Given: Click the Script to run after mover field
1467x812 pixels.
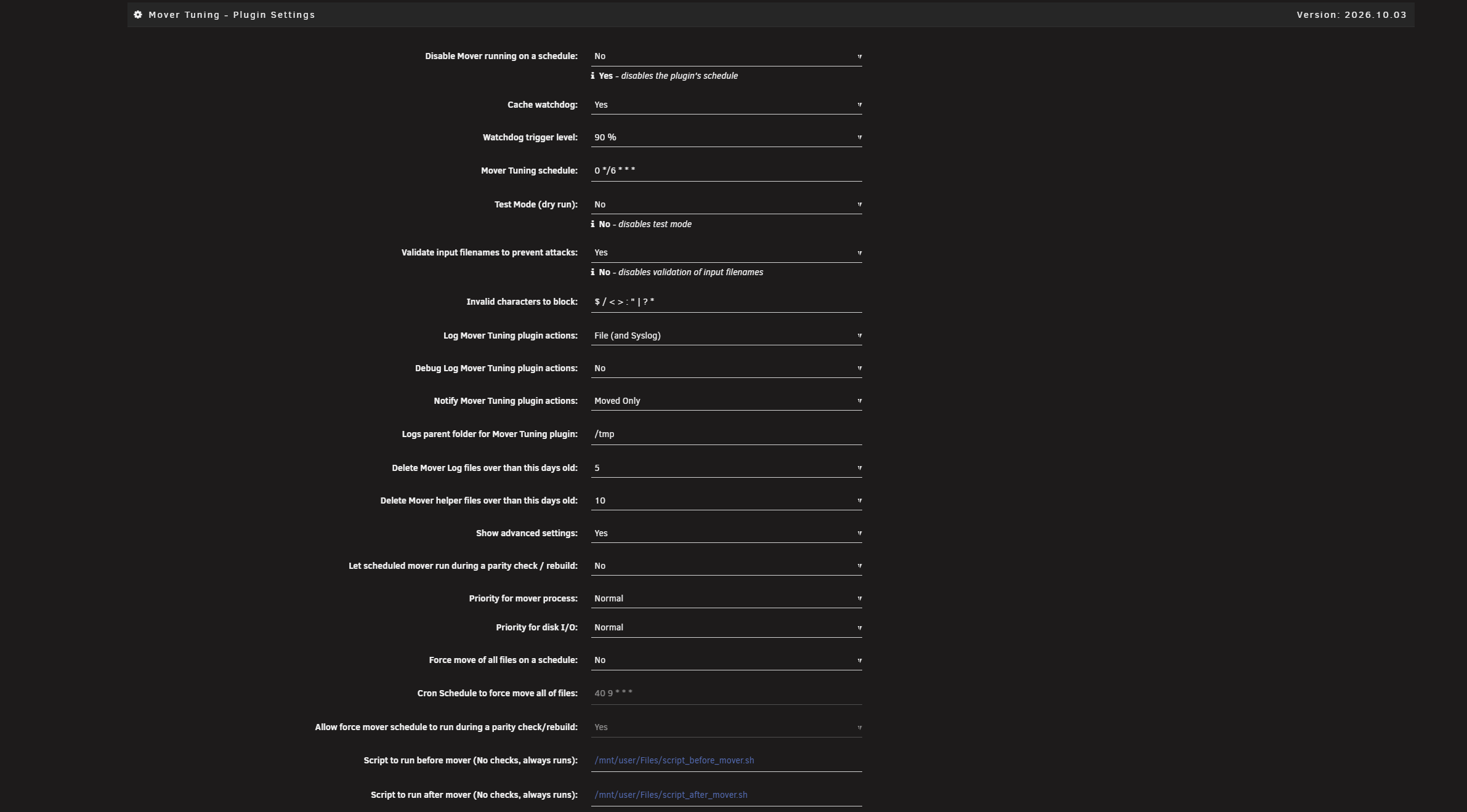Looking at the screenshot, I should point(726,795).
